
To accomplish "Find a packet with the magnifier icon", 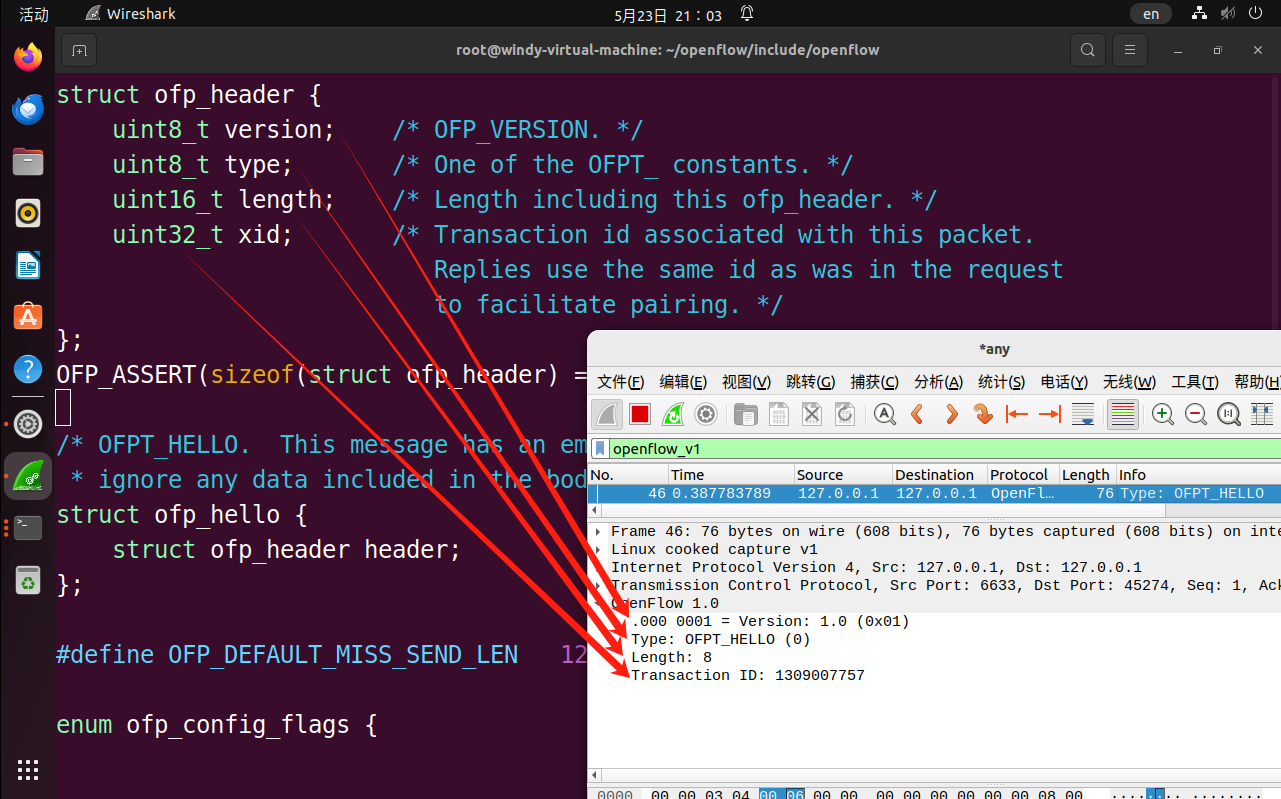I will tap(884, 414).
